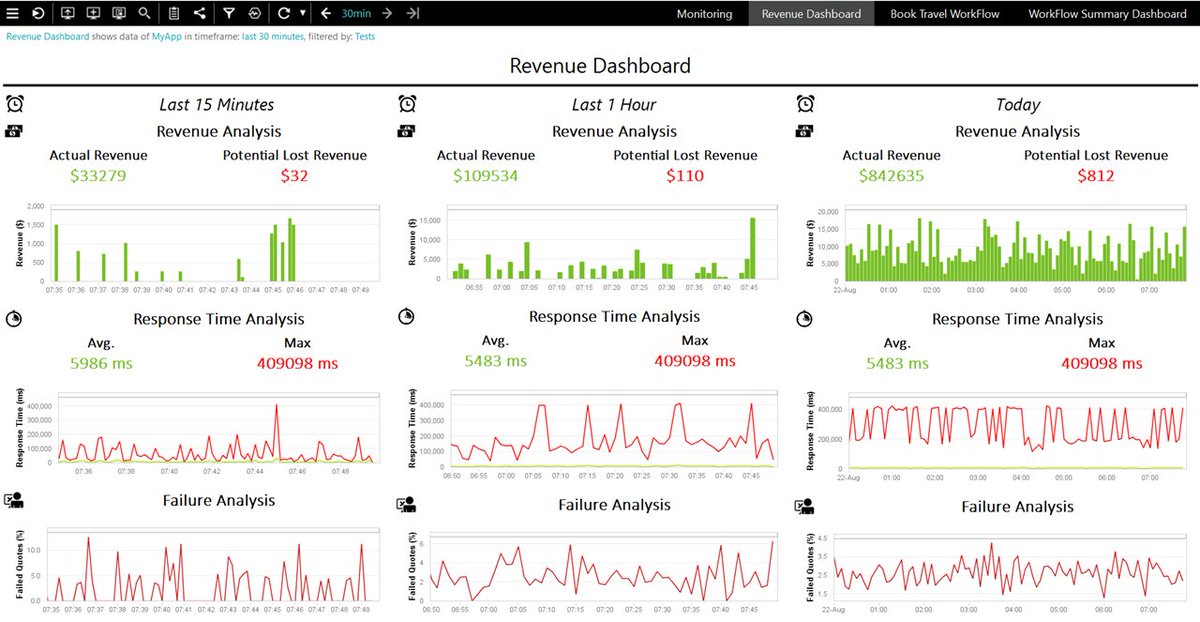Click failure analysis icon in Last 15 Minutes column
The image size is (1200, 622).
(x=14, y=501)
